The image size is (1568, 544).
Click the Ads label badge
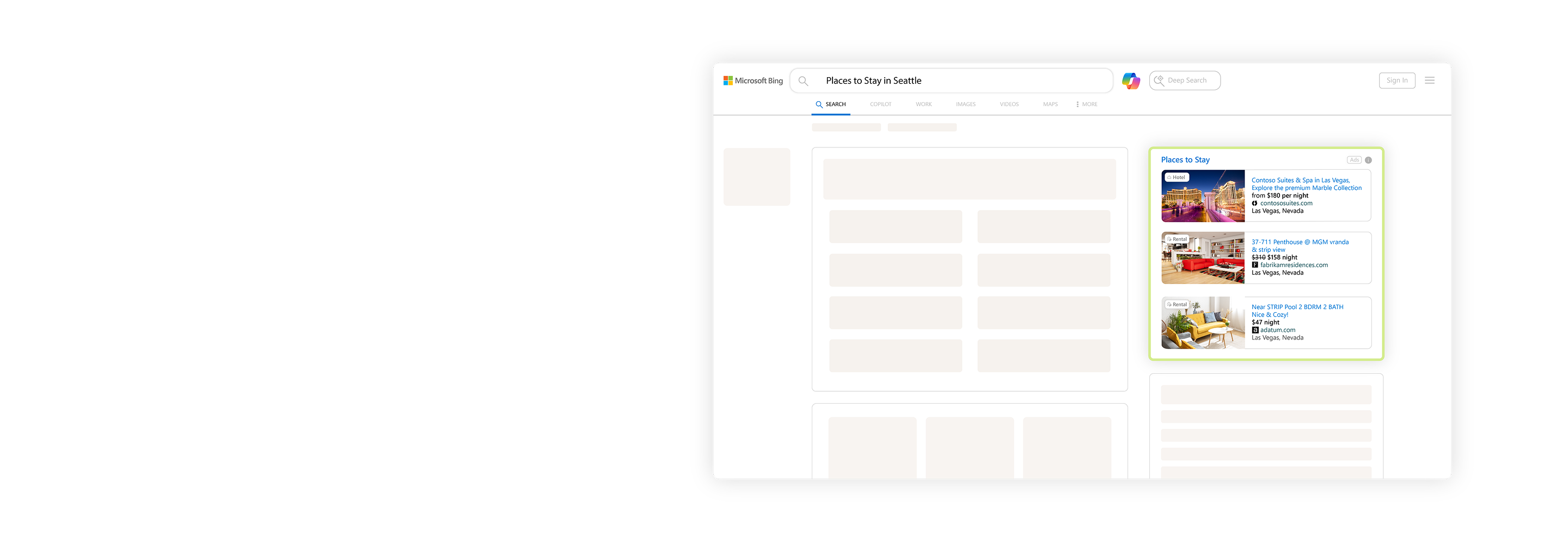coord(1353,160)
